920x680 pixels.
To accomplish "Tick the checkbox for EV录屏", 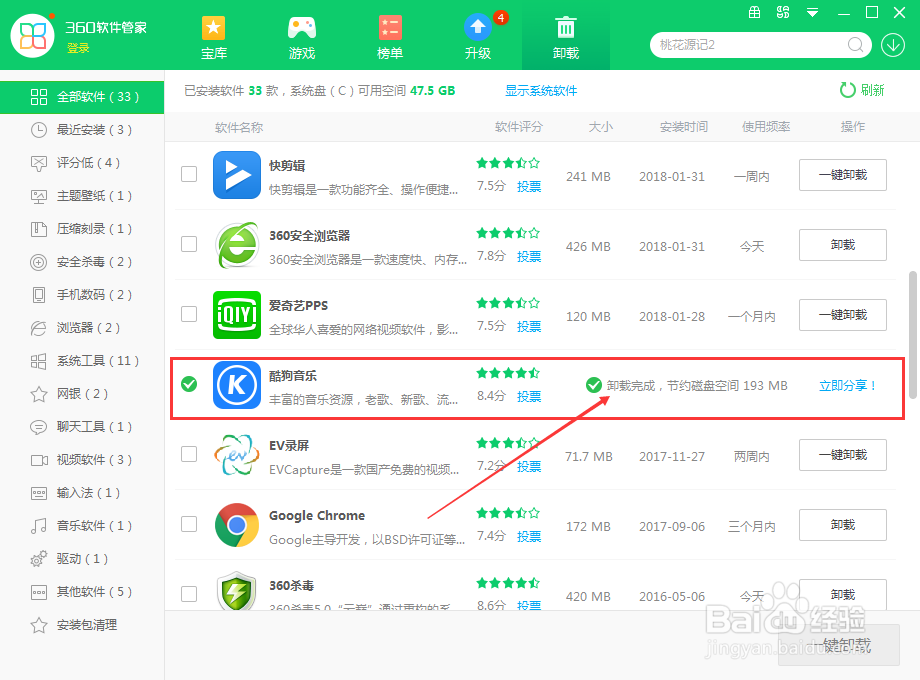I will 189,454.
